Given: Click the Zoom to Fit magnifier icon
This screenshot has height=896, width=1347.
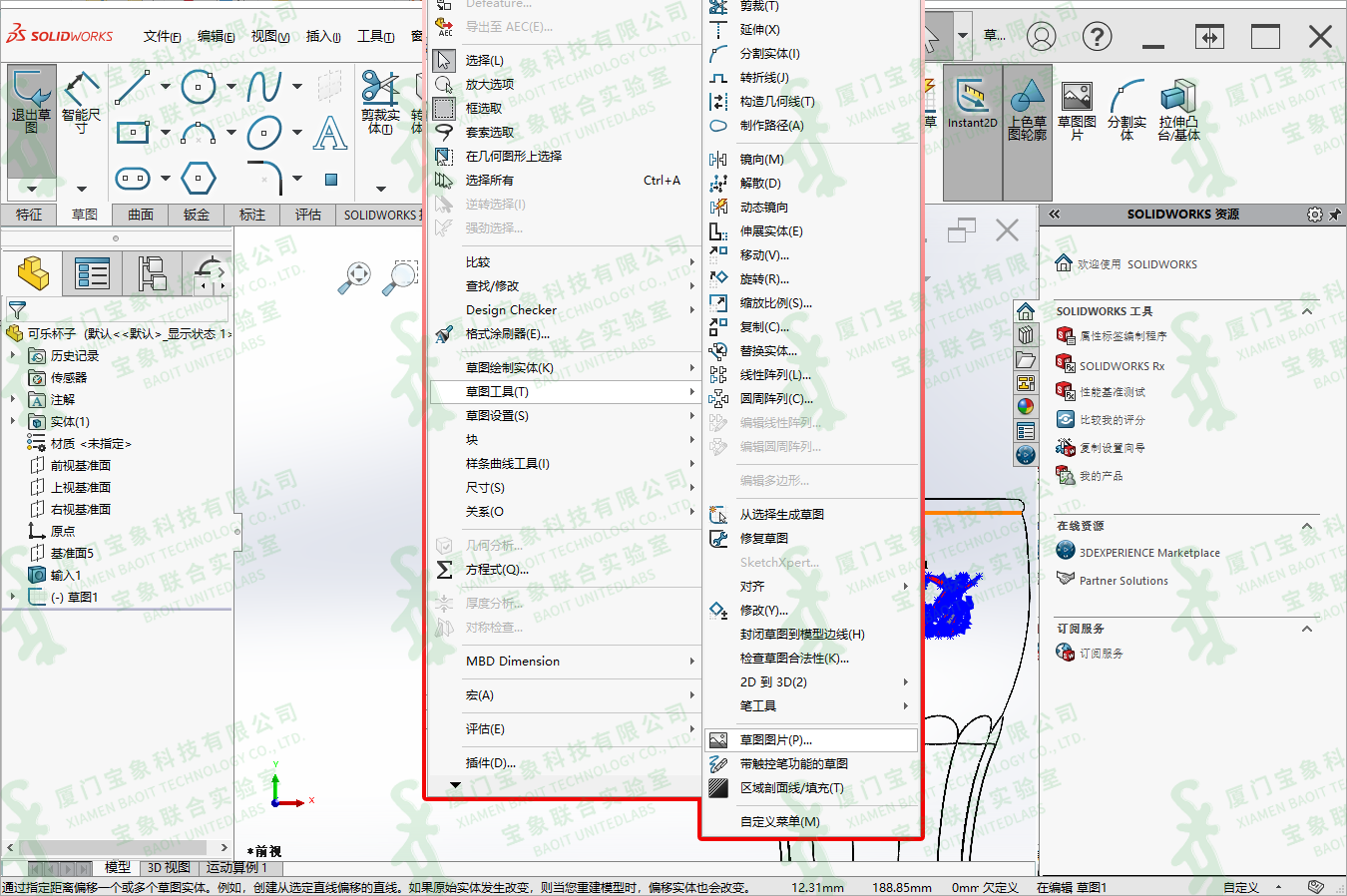Looking at the screenshot, I should [354, 277].
